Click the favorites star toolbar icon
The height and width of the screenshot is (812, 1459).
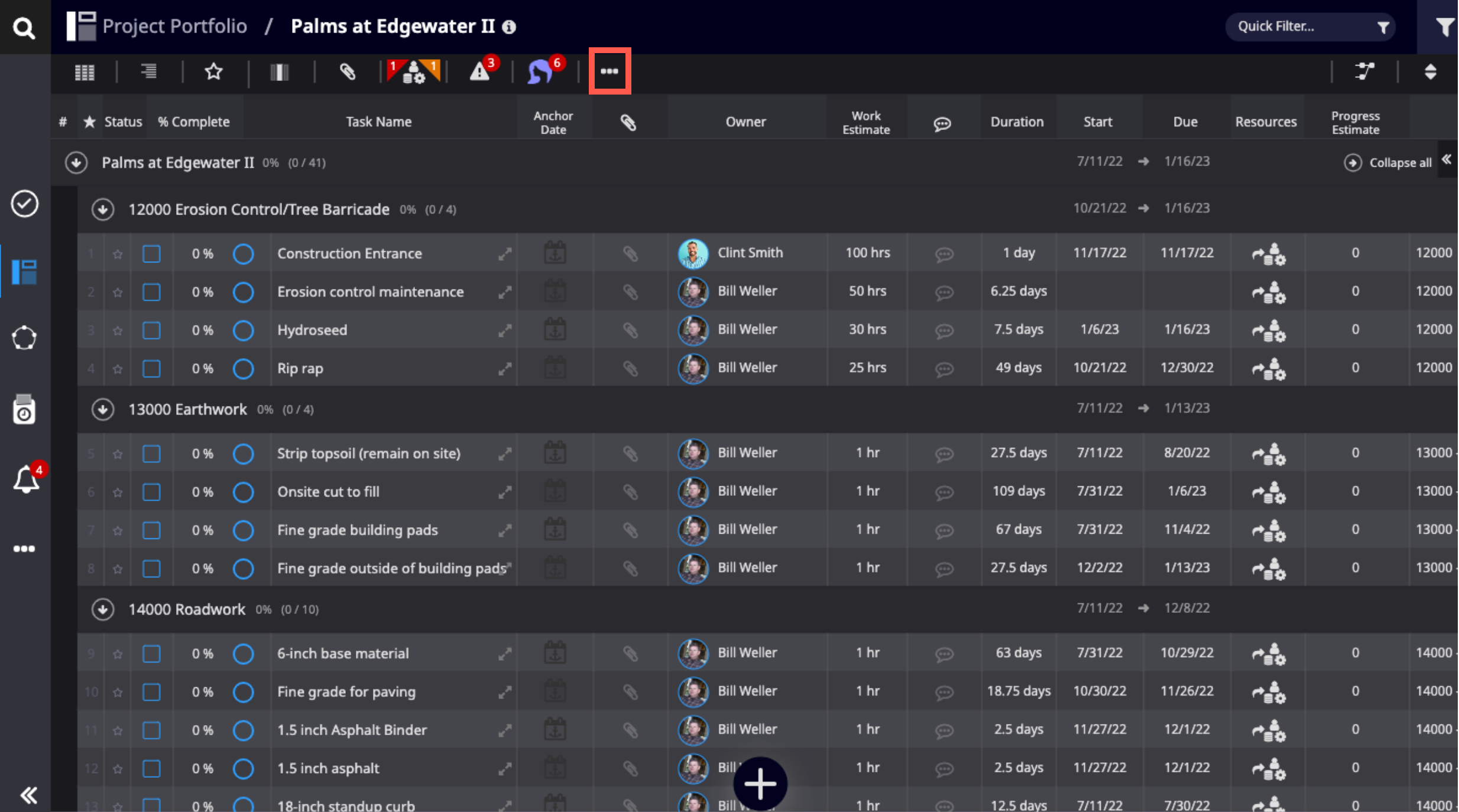click(x=213, y=72)
